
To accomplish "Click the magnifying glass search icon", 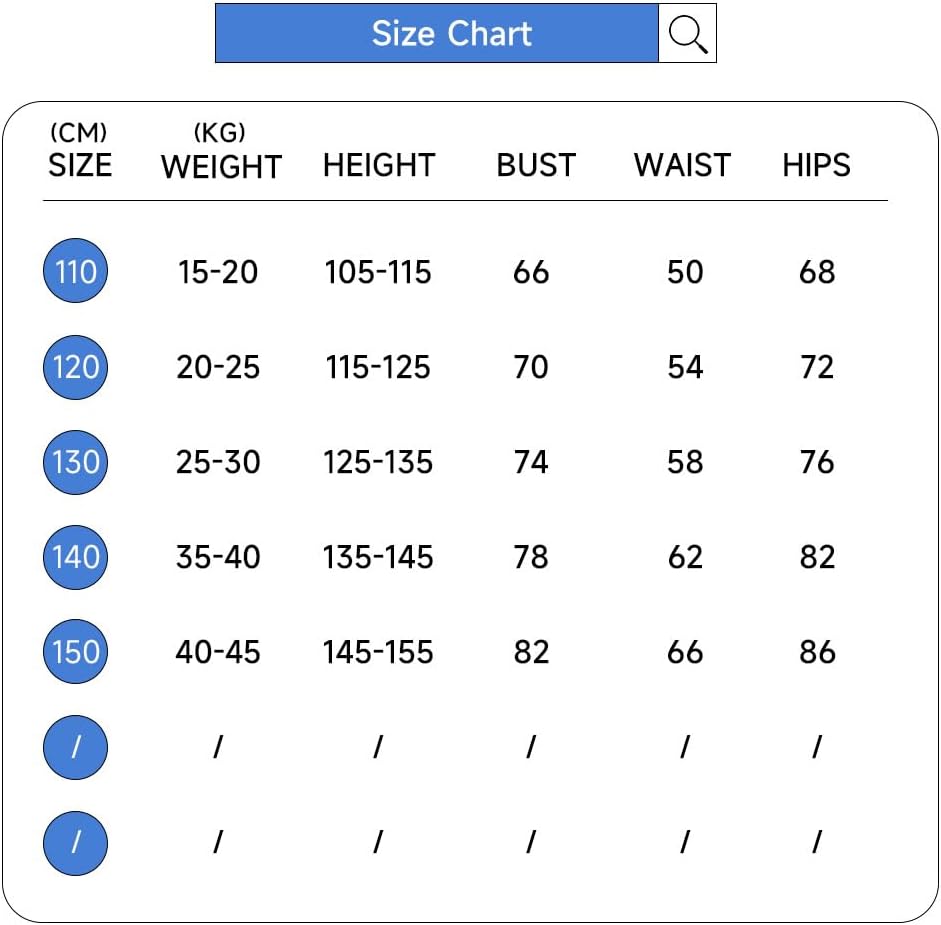I will pos(687,34).
